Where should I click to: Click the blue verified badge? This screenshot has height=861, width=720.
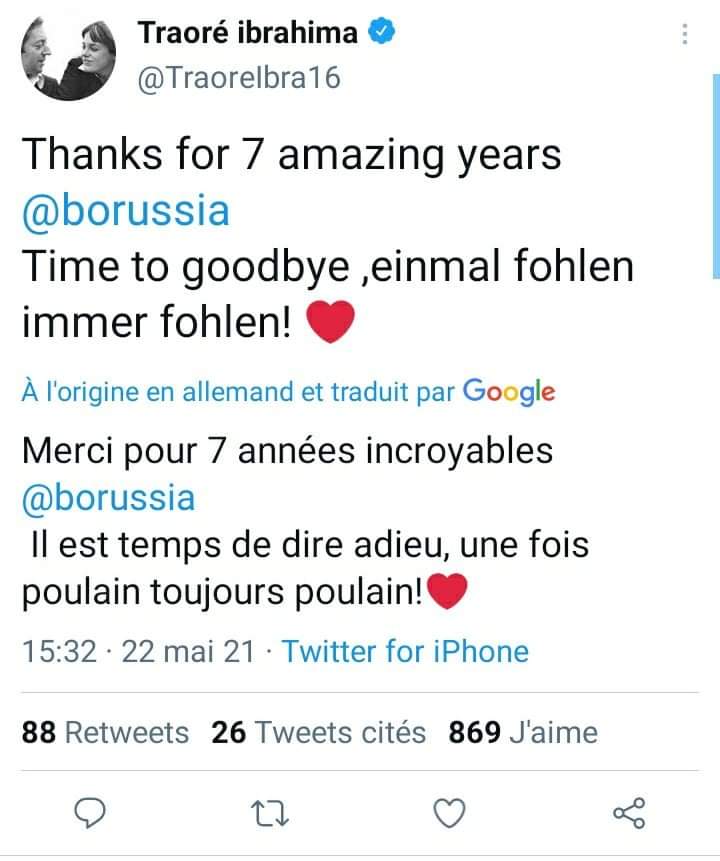click(x=381, y=34)
